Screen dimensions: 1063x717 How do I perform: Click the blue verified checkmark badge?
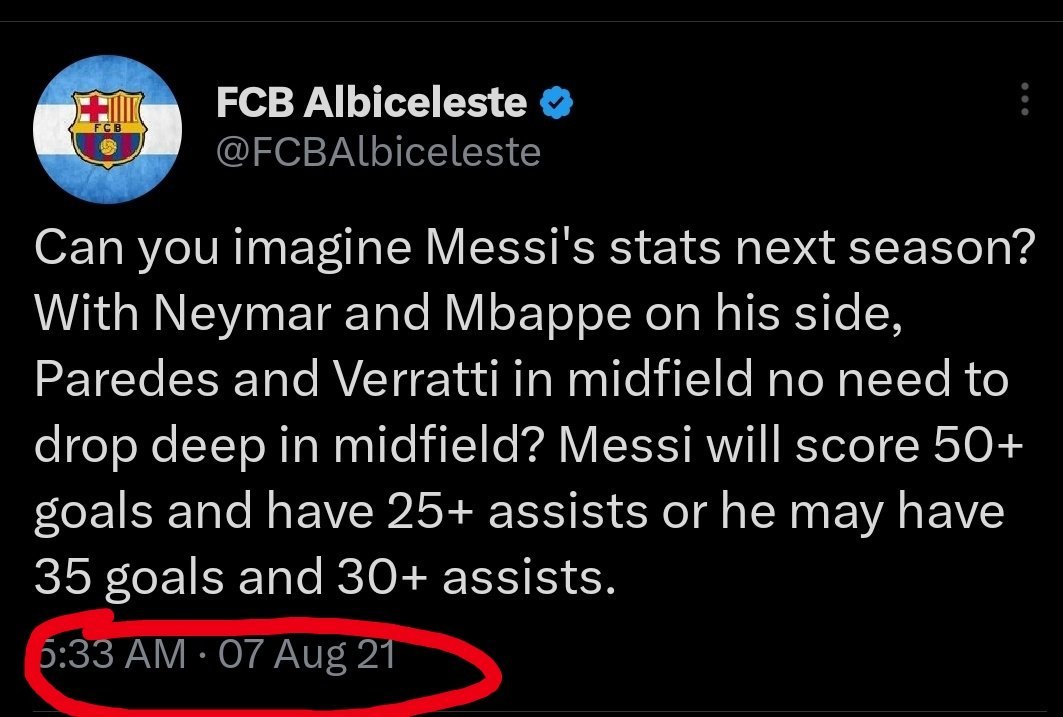557,102
